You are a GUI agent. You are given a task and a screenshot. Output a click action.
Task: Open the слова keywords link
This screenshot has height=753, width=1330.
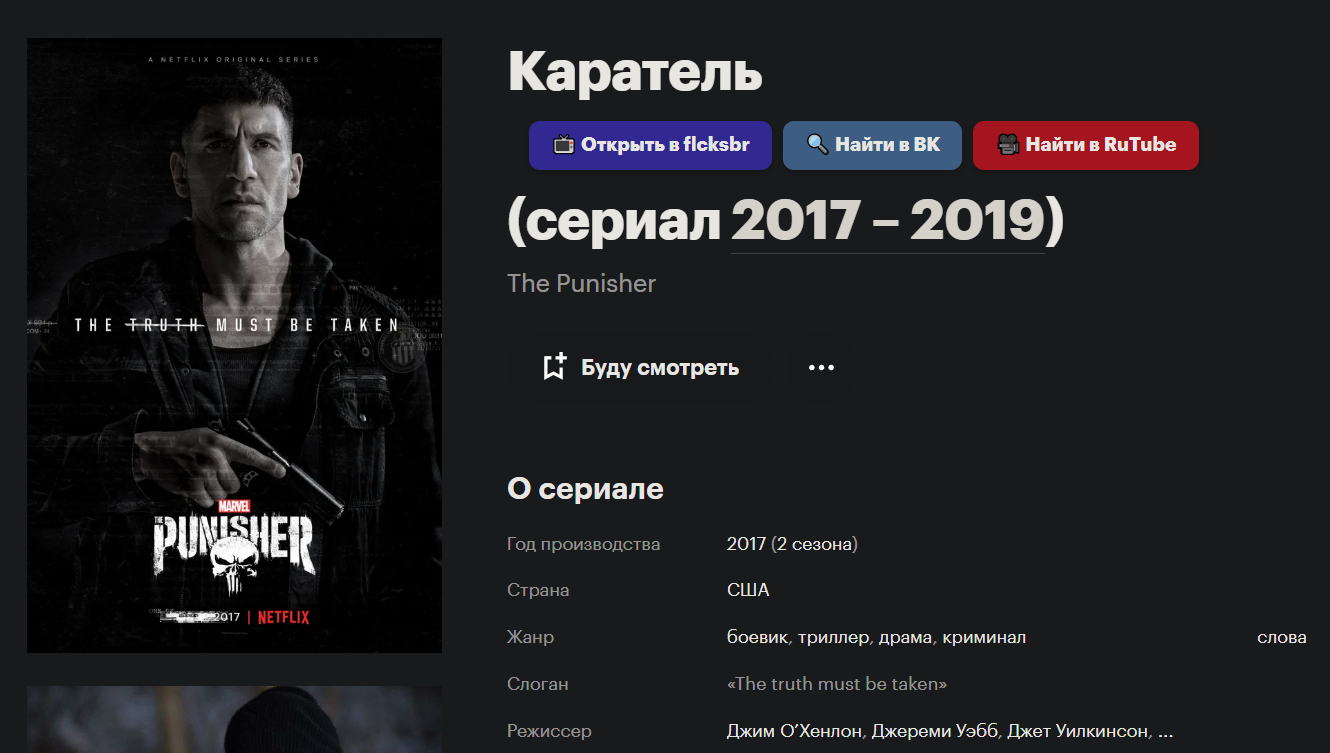click(x=1282, y=637)
